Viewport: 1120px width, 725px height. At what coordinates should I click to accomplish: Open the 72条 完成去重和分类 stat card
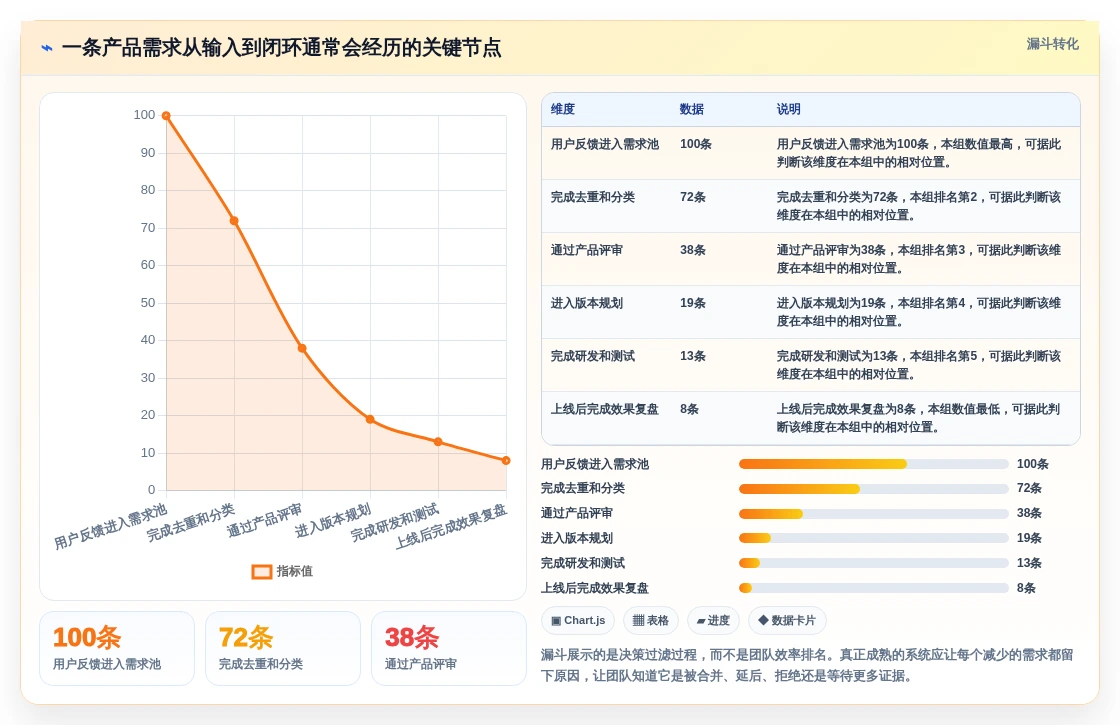coord(283,649)
